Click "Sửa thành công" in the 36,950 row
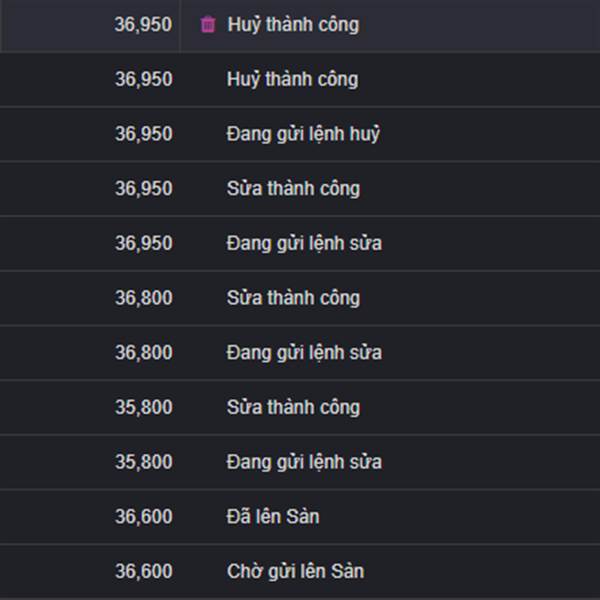 click(293, 189)
